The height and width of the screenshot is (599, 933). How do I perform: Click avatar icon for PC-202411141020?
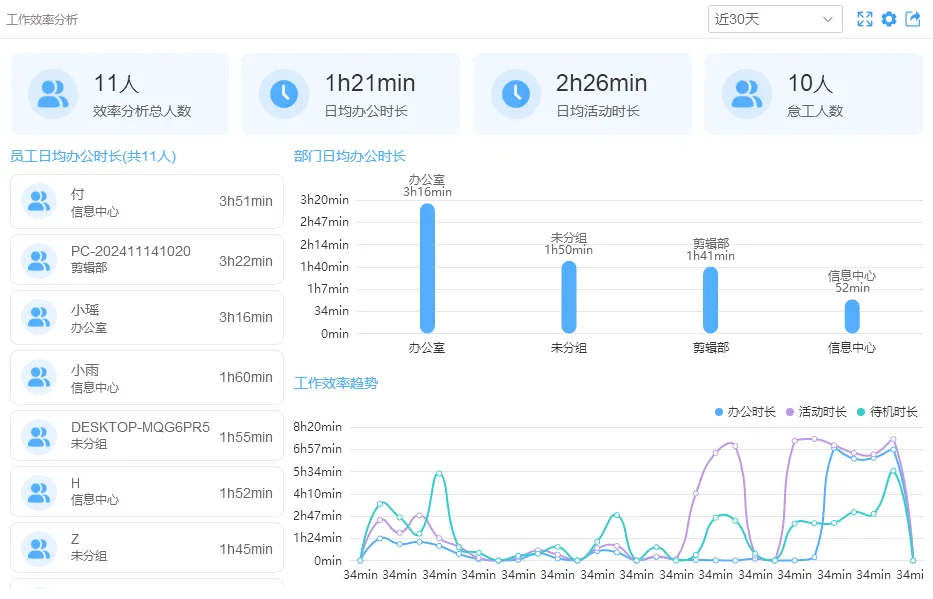point(39,260)
